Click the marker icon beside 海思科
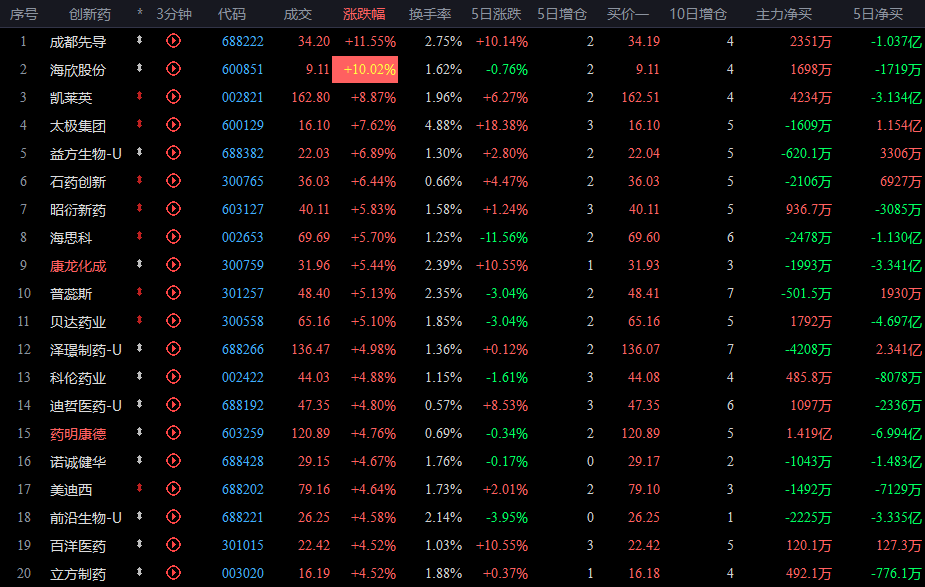This screenshot has height=587, width=925. click(140, 236)
